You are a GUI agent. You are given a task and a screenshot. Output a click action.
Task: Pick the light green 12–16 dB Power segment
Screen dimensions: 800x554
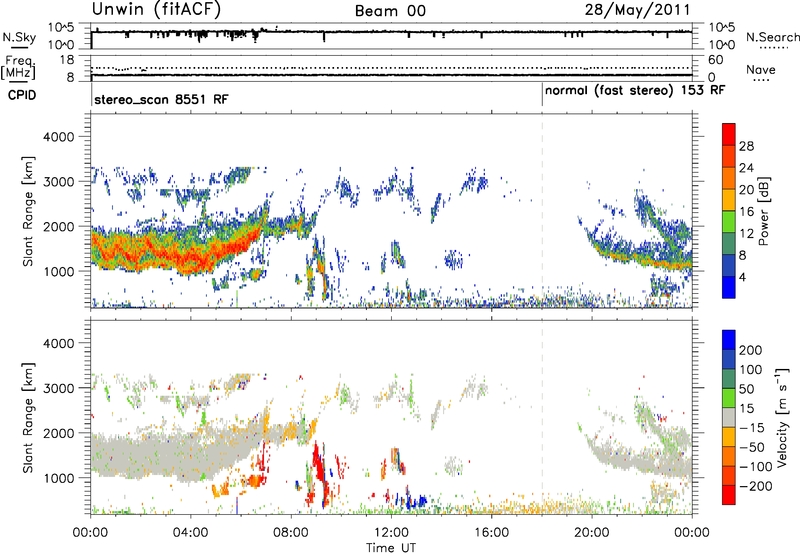(x=729, y=221)
